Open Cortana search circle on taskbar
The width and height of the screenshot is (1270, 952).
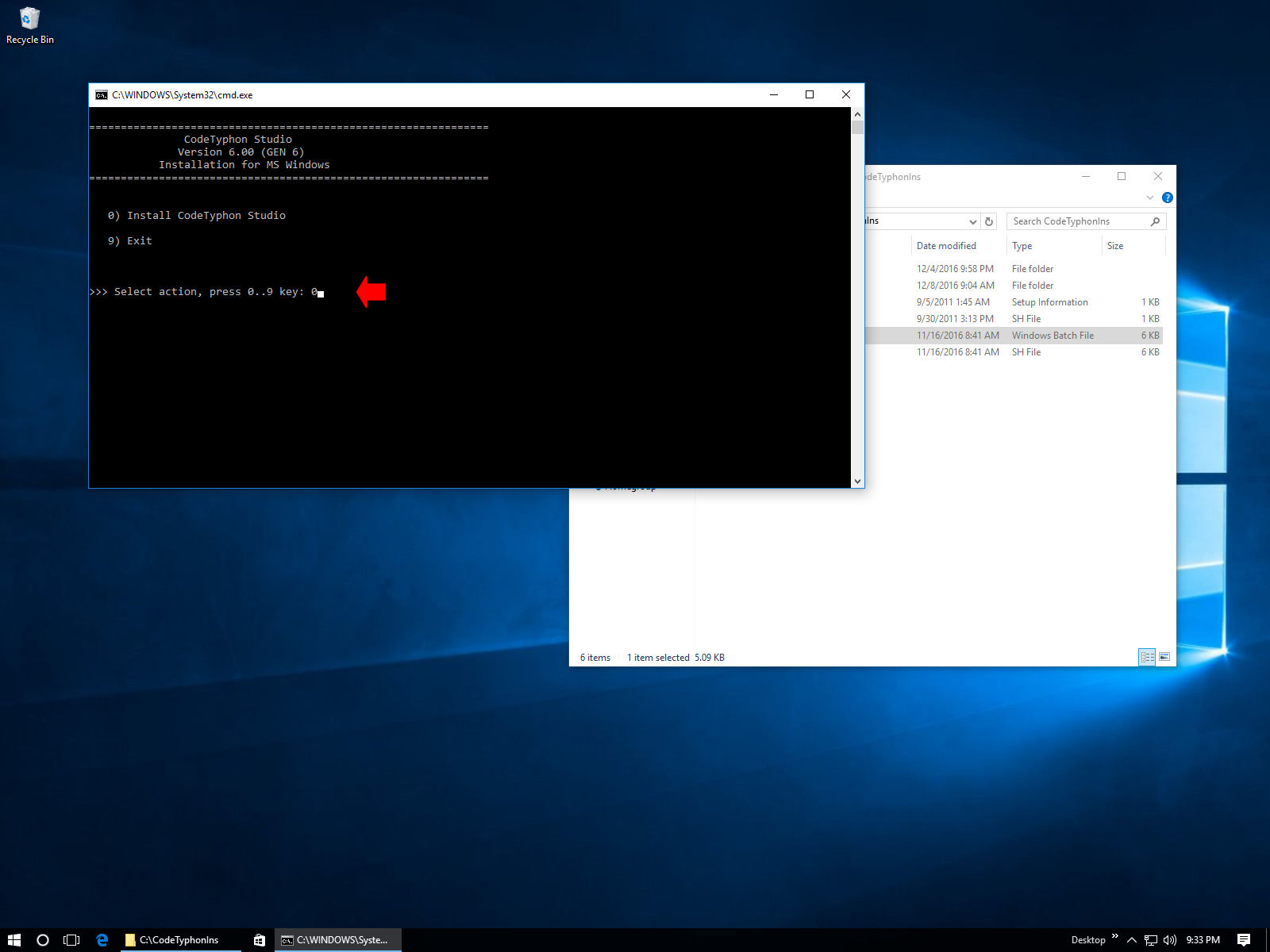43,940
